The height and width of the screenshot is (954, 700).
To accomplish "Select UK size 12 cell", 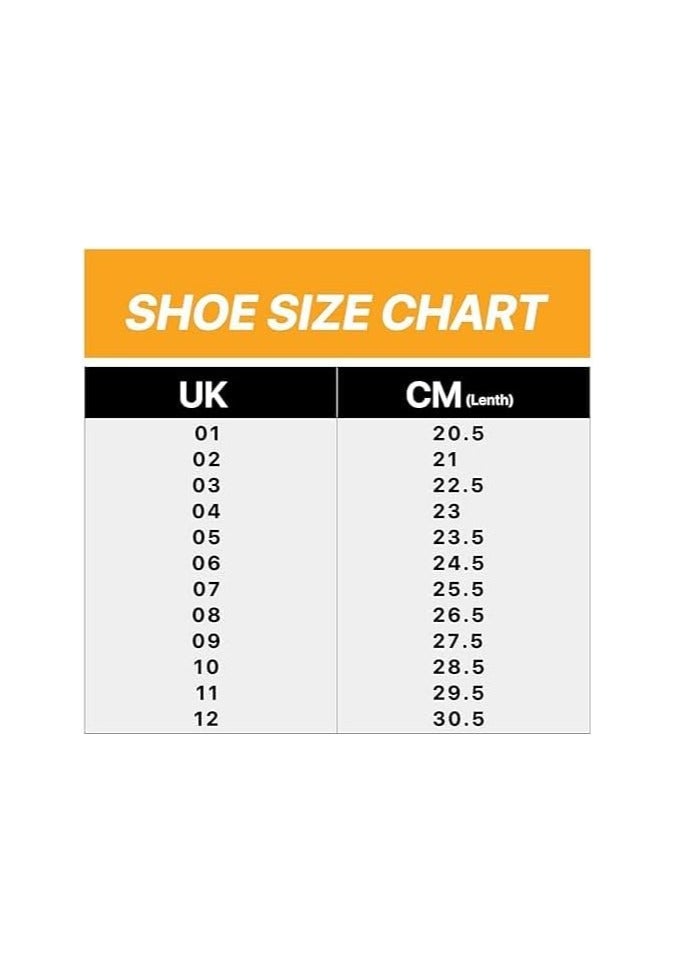I will pos(206,719).
